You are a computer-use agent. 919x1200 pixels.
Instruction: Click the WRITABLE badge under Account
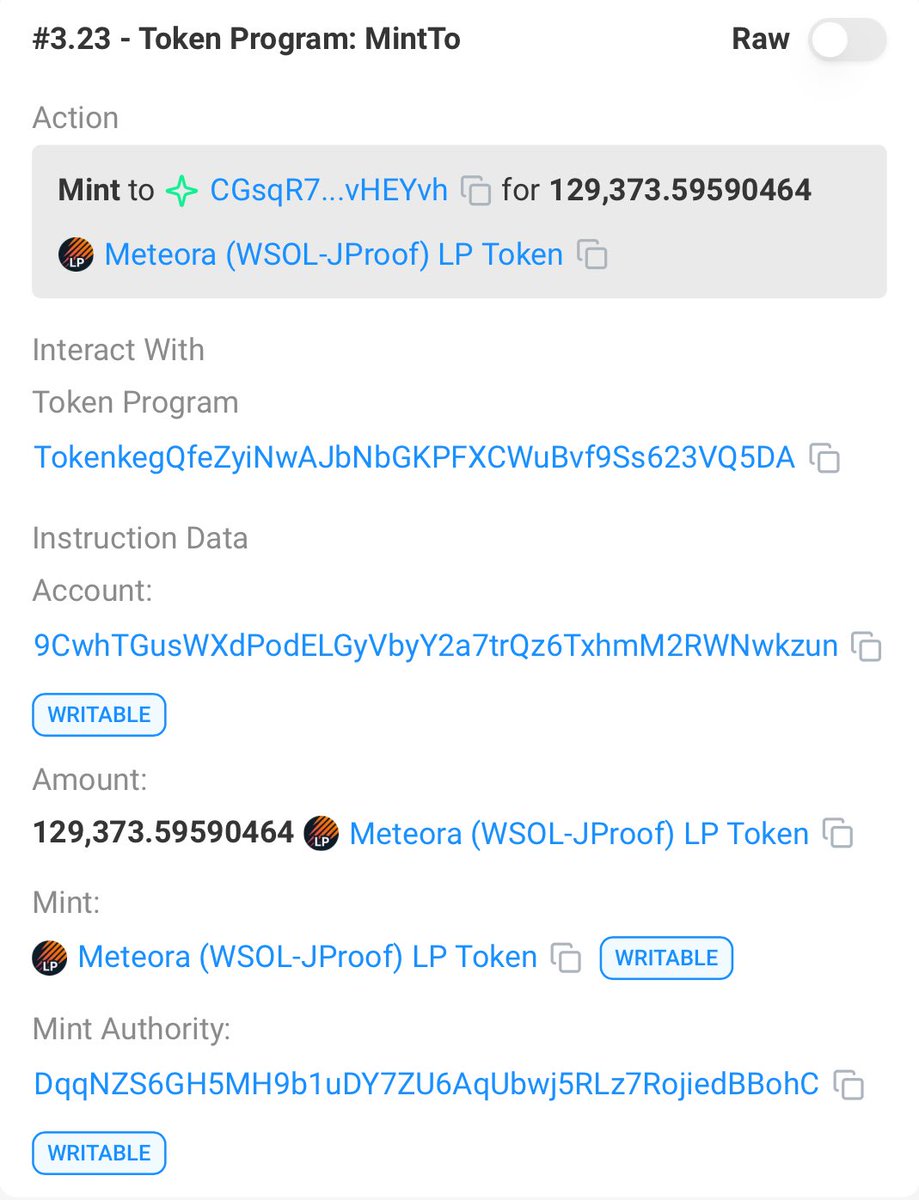[x=99, y=715]
